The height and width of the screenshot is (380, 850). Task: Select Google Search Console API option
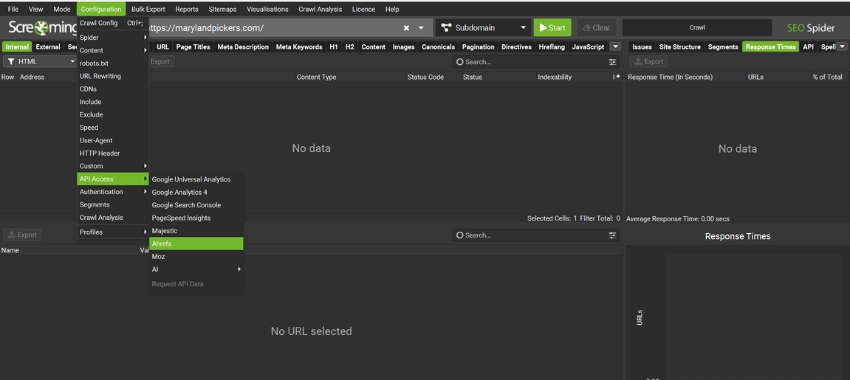point(196,205)
